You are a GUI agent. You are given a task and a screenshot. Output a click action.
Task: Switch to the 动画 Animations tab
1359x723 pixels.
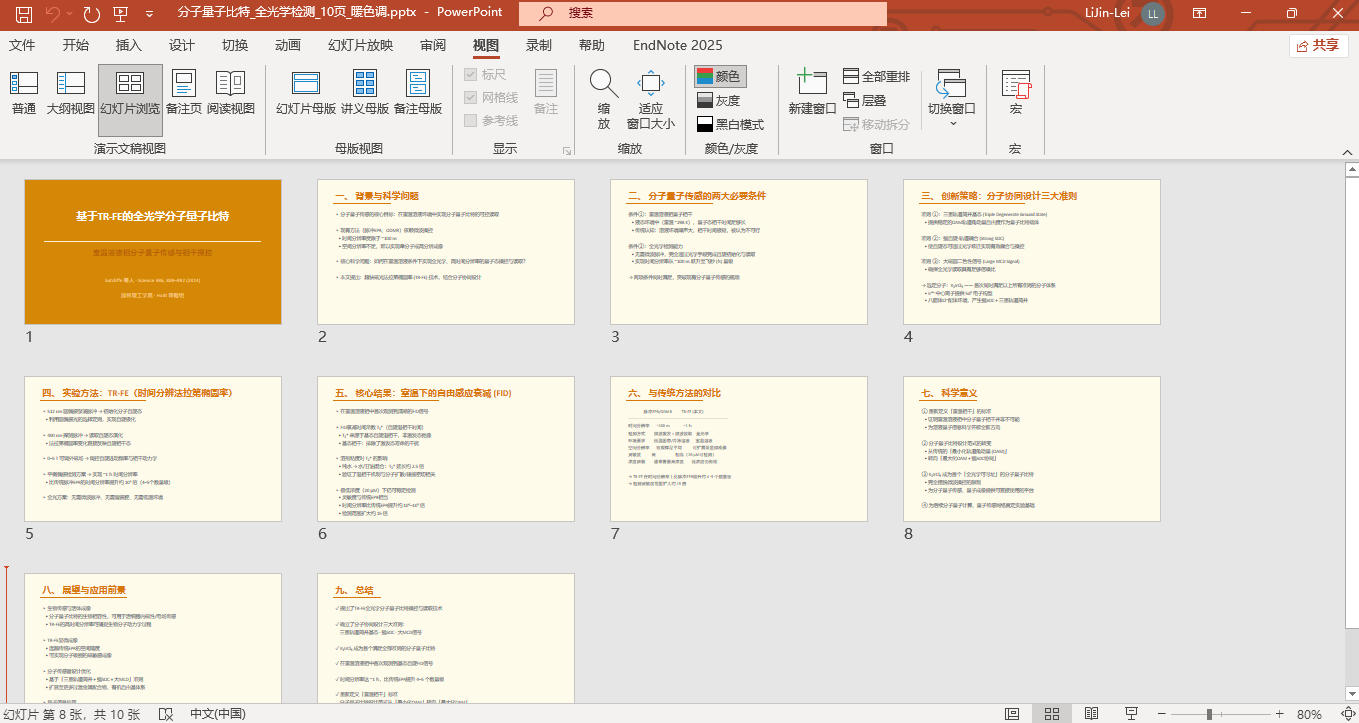click(287, 45)
